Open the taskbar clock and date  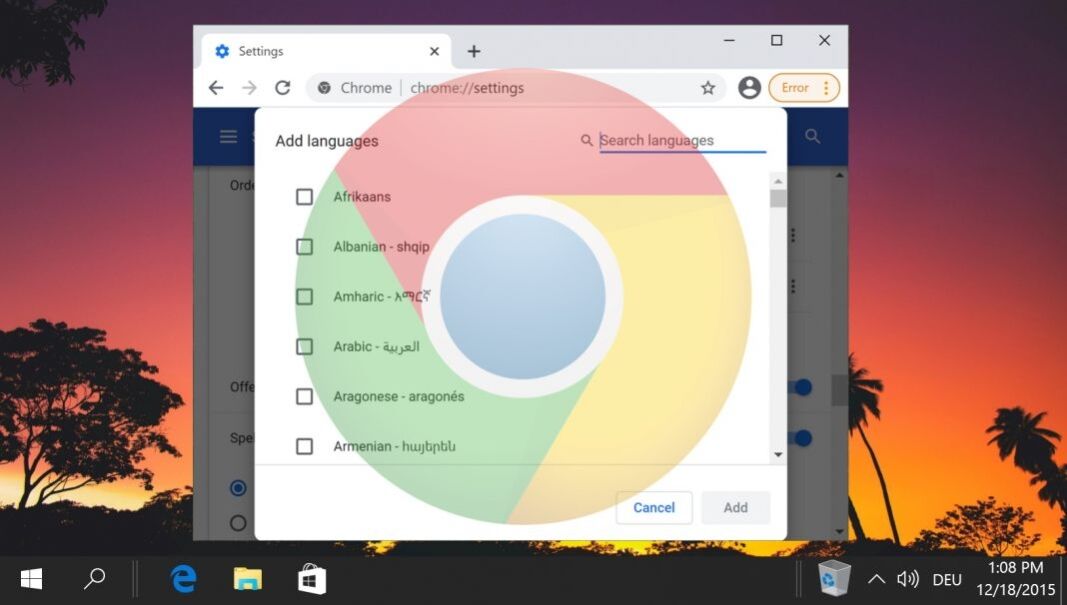[1015, 579]
